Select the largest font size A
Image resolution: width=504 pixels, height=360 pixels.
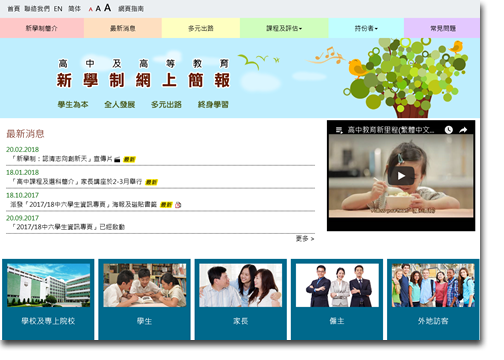[107, 8]
